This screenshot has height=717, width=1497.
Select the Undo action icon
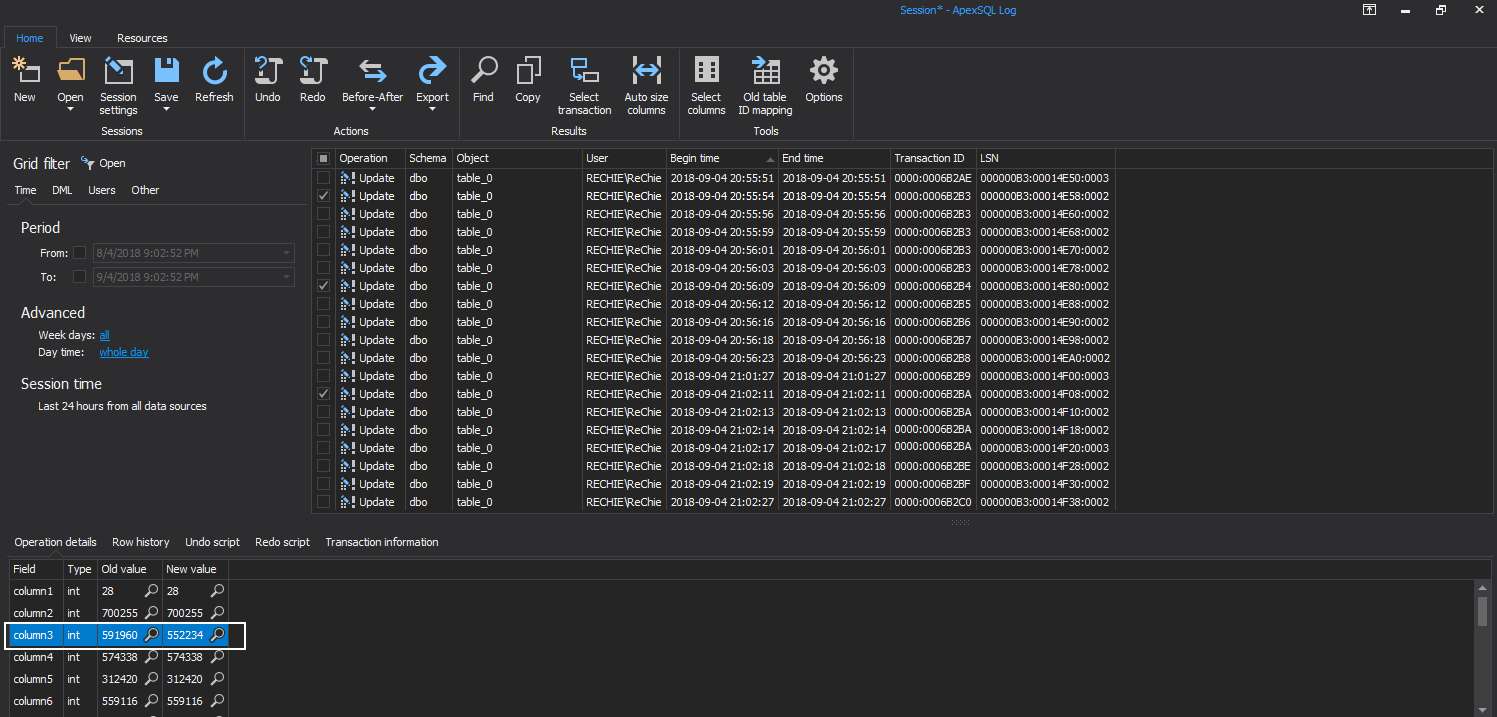[267, 70]
